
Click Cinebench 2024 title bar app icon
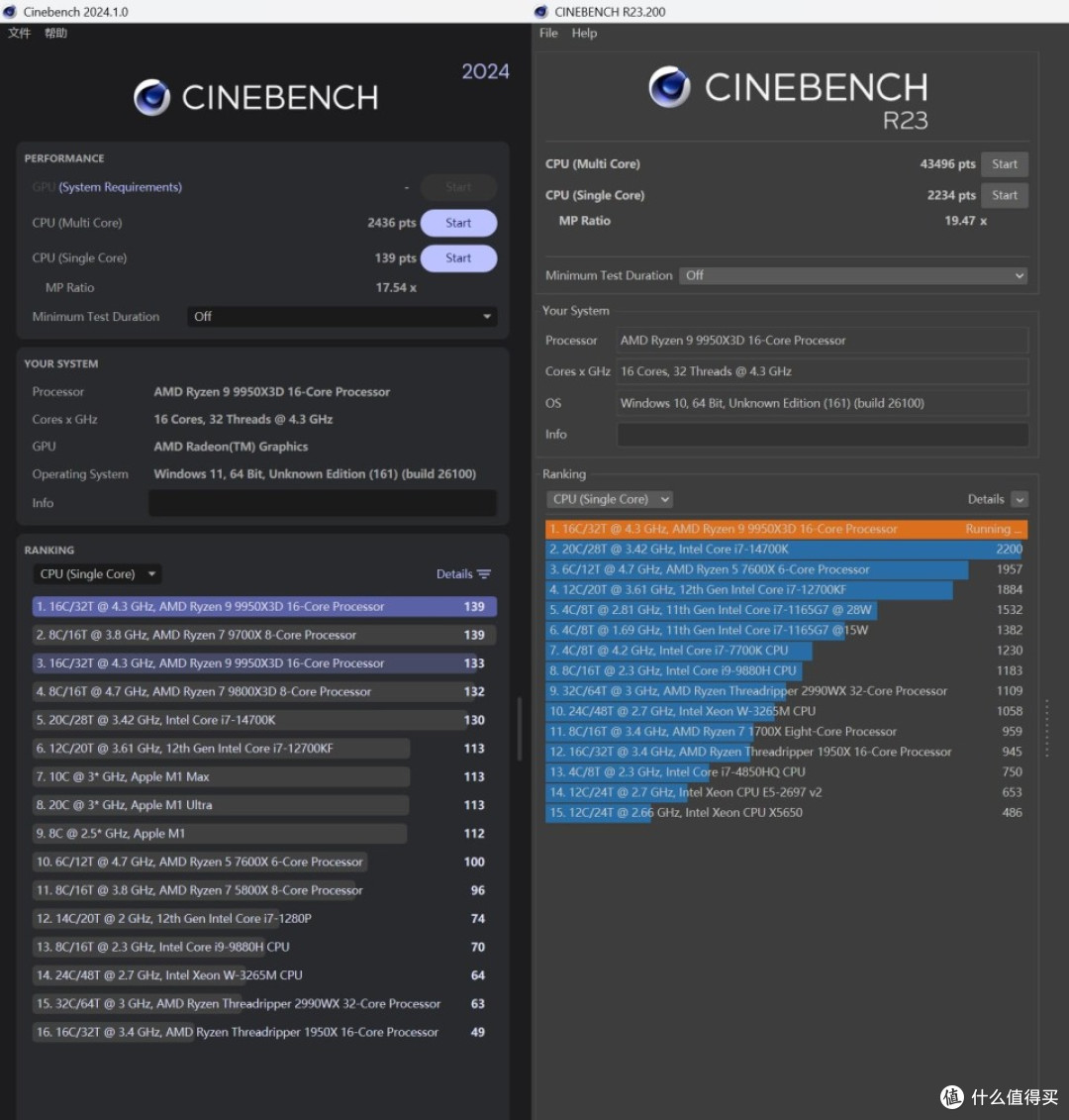[9, 12]
